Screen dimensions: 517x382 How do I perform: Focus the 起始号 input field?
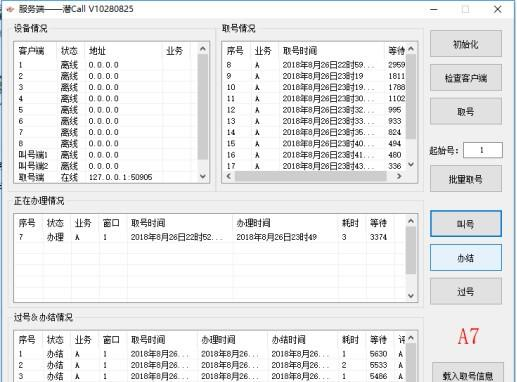(483, 150)
